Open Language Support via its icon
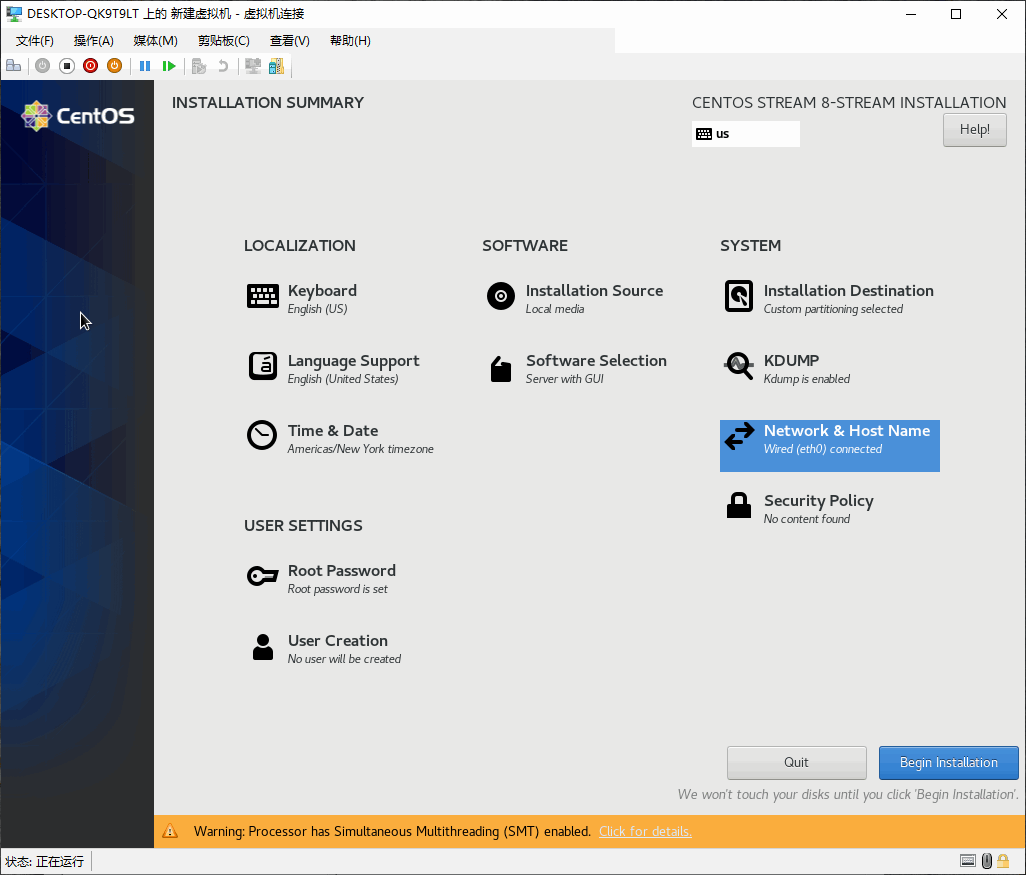The height and width of the screenshot is (875, 1026). tap(263, 366)
